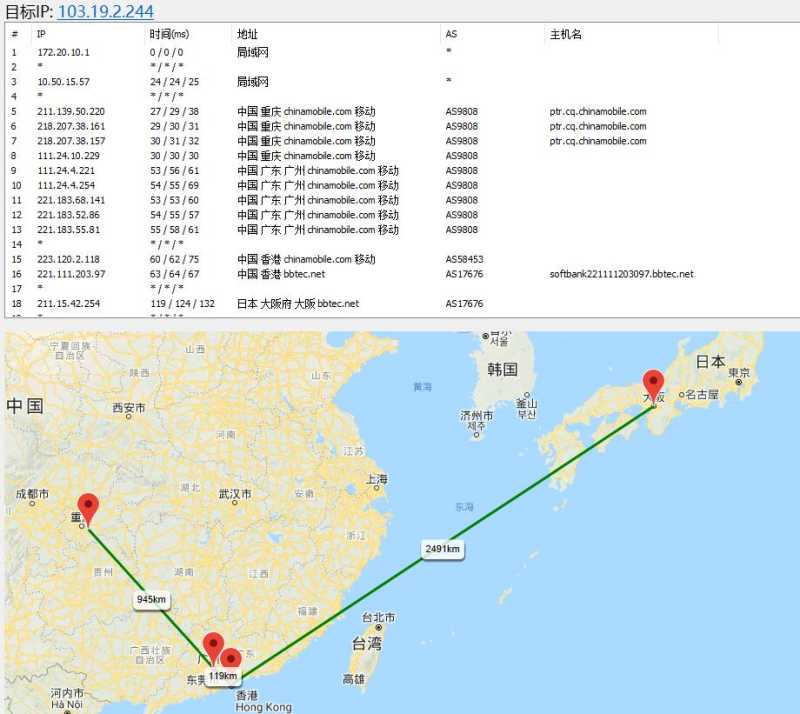Click time value 119 / 124 / 132

click(x=182, y=304)
